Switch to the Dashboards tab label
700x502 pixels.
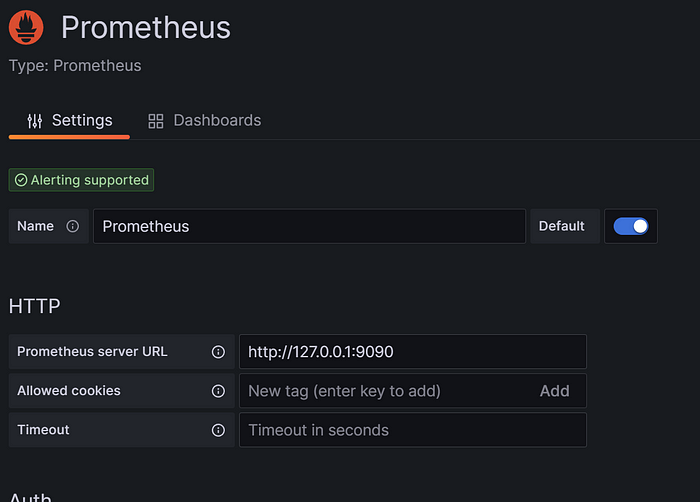point(217,120)
